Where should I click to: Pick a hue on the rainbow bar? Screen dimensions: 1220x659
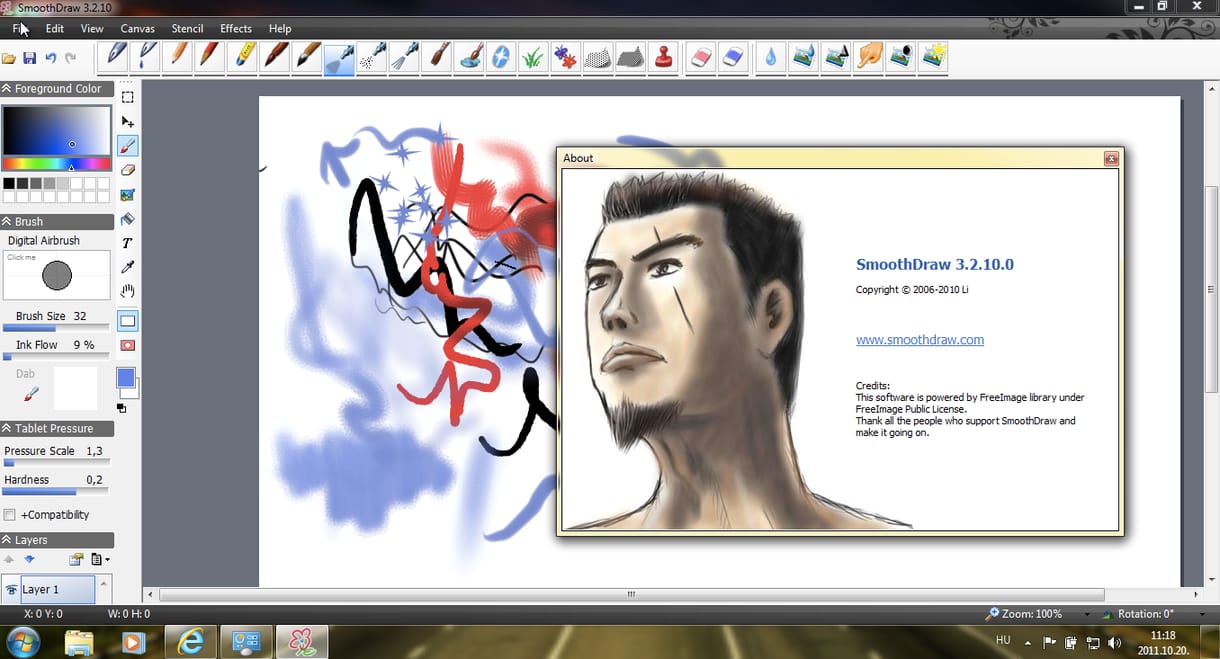pos(56,164)
